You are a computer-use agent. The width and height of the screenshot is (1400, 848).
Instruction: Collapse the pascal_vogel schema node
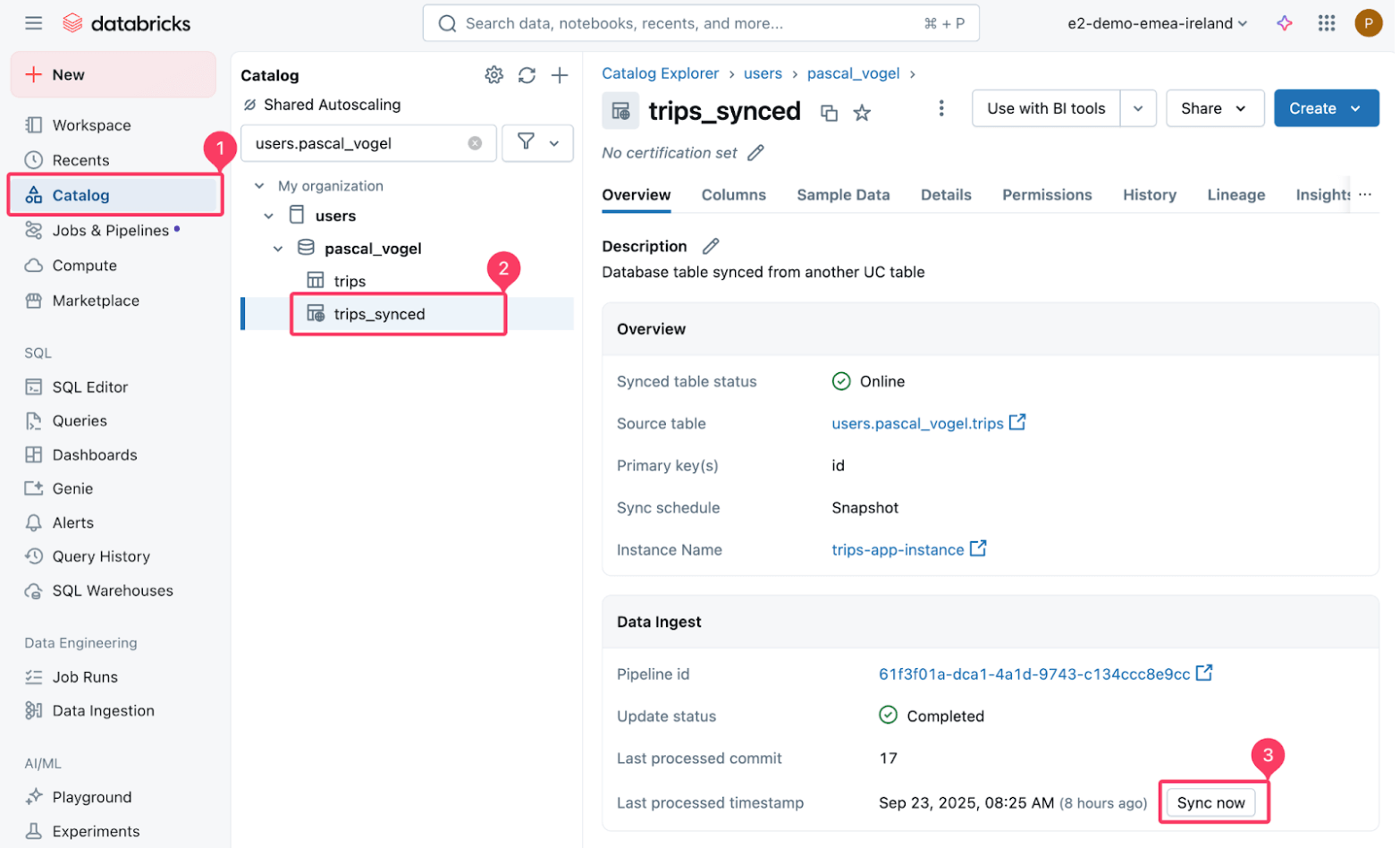pyautogui.click(x=278, y=249)
